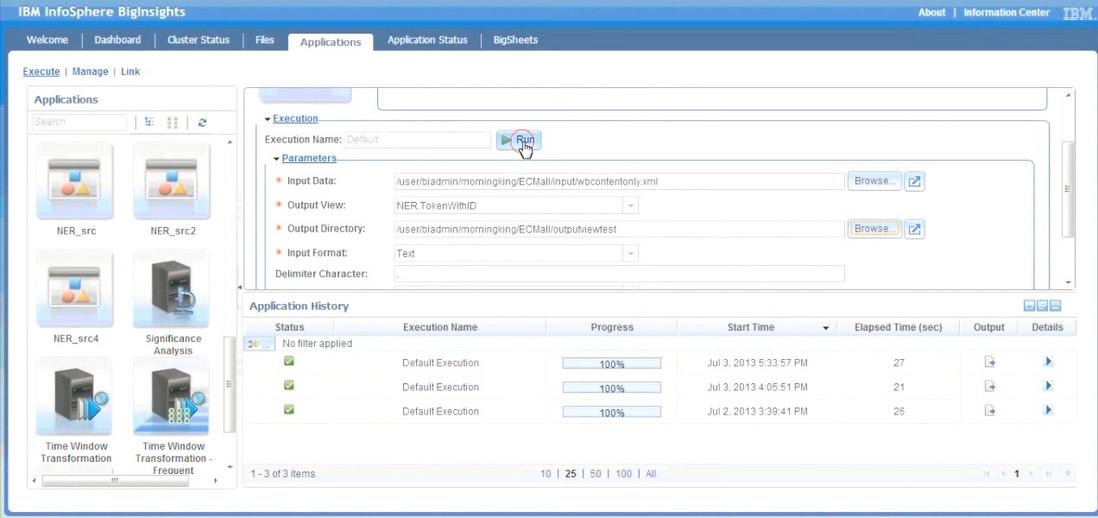Show 50 items per page

595,474
